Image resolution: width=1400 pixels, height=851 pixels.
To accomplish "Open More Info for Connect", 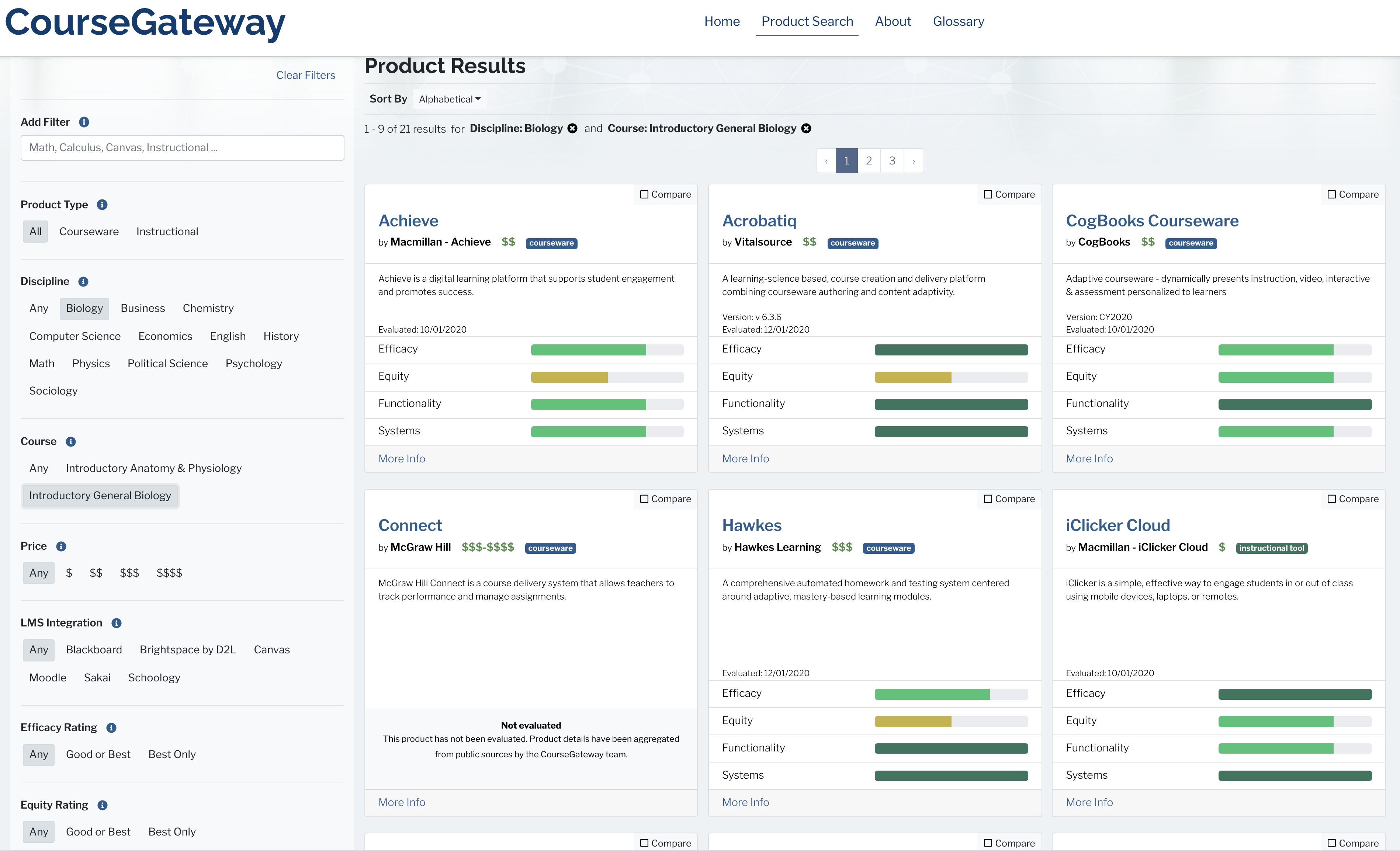I will pyautogui.click(x=402, y=802).
